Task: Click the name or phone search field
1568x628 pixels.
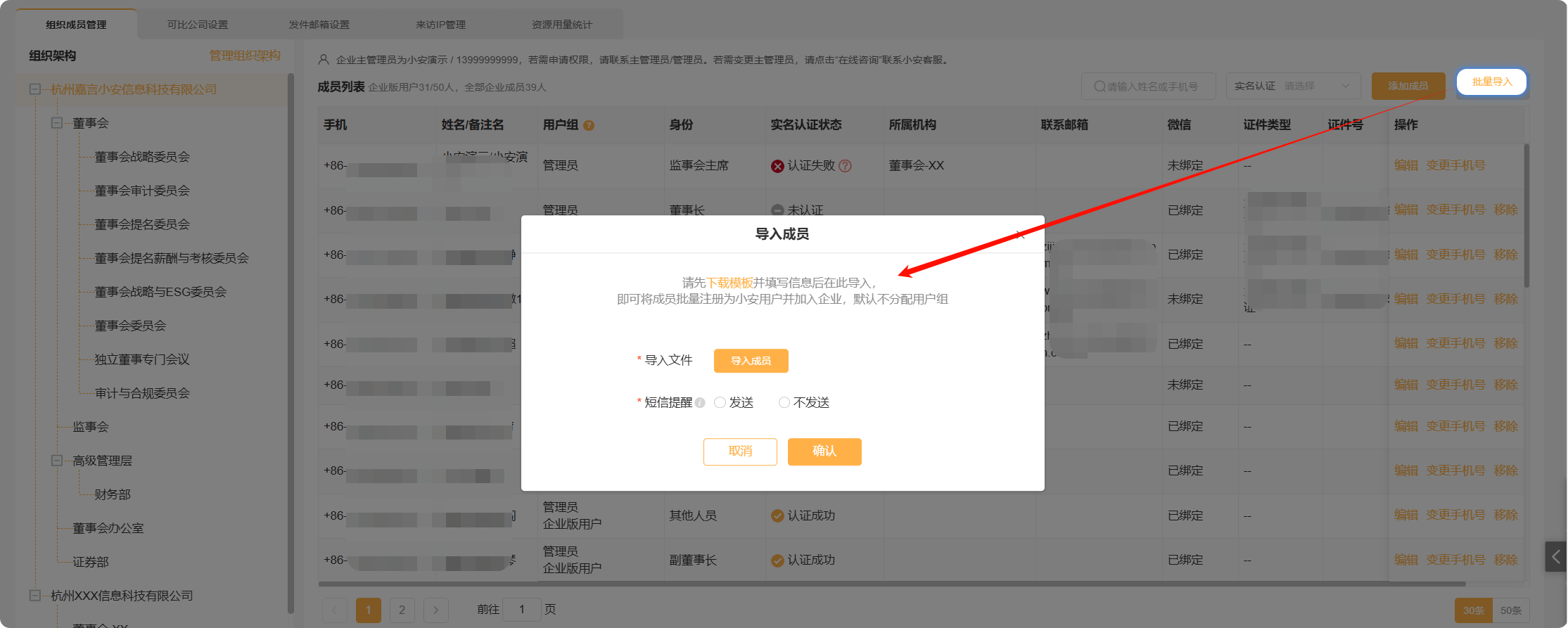Action: [x=1148, y=86]
